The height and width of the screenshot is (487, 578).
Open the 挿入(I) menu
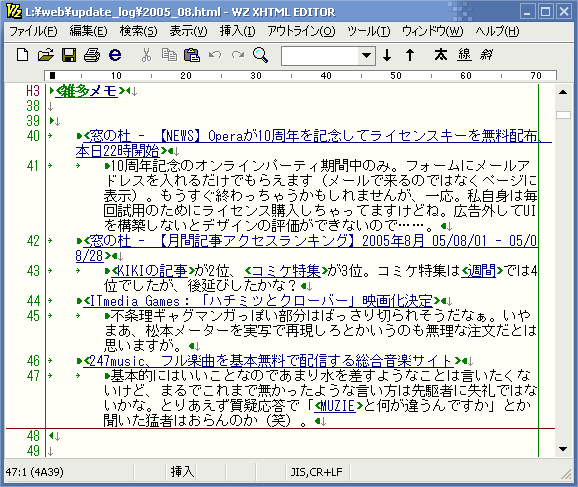pyautogui.click(x=237, y=31)
